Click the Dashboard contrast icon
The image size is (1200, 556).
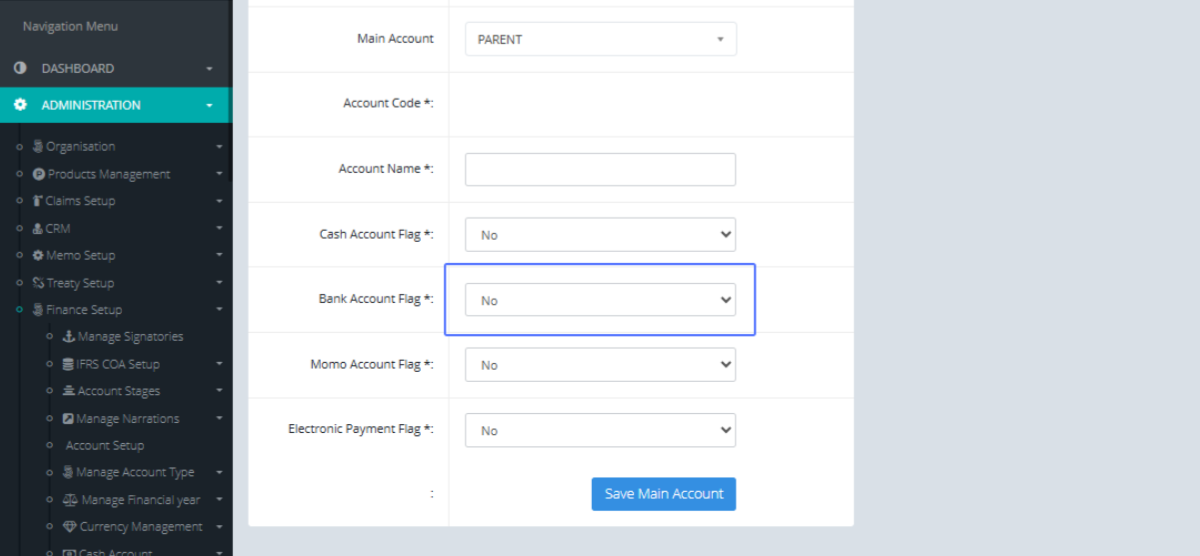pyautogui.click(x=20, y=68)
